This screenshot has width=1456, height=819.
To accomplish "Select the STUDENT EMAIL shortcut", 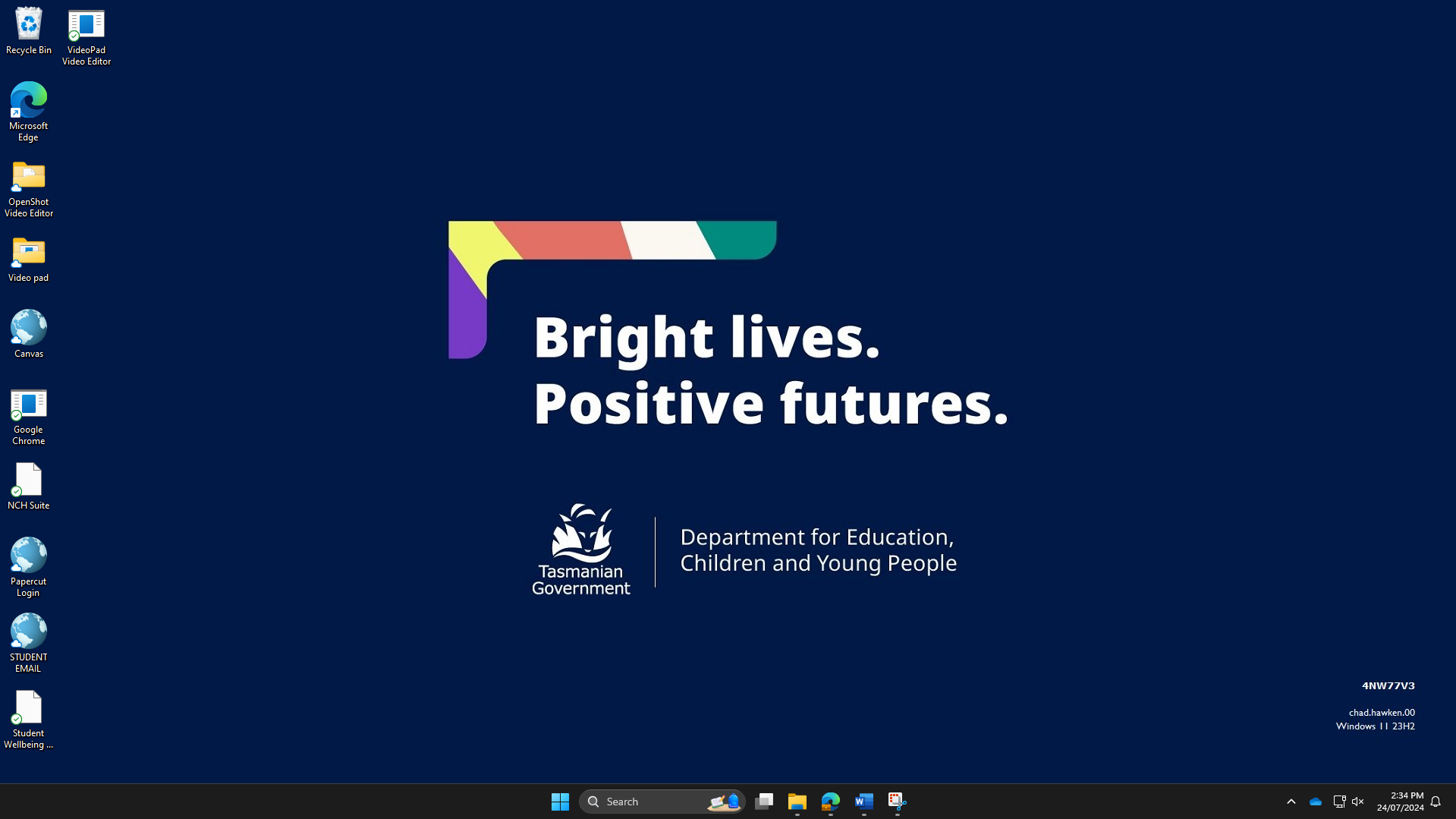I will tap(29, 644).
